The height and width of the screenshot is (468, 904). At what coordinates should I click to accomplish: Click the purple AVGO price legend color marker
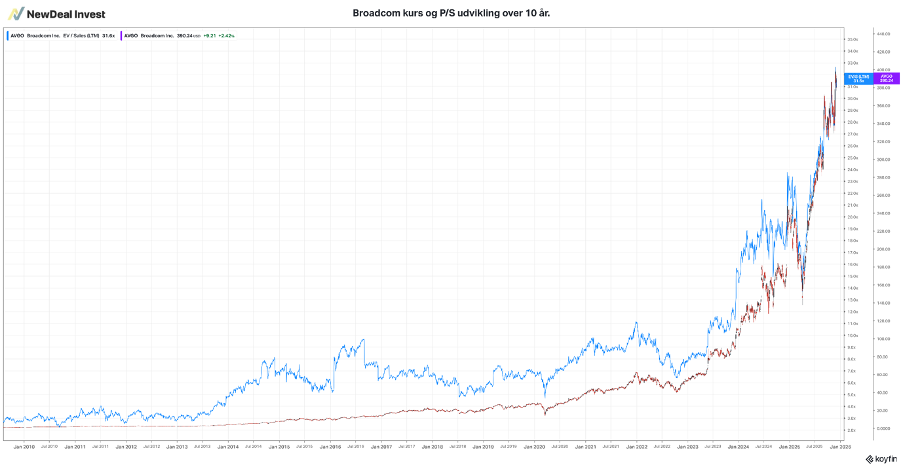coord(123,35)
